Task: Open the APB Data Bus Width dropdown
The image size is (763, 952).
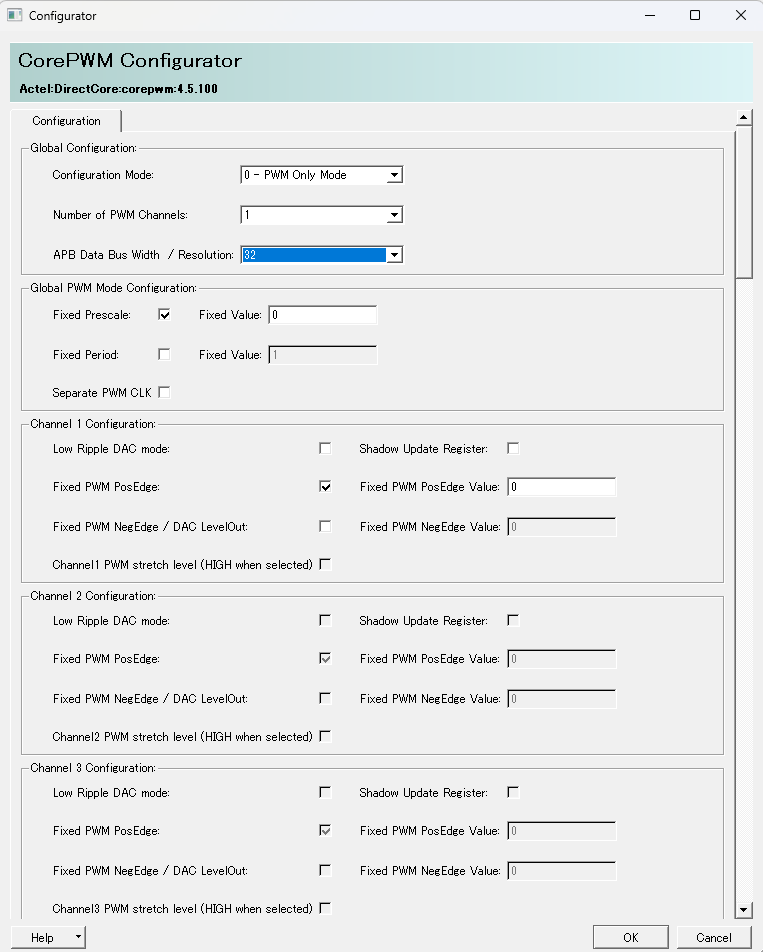Action: tap(394, 255)
